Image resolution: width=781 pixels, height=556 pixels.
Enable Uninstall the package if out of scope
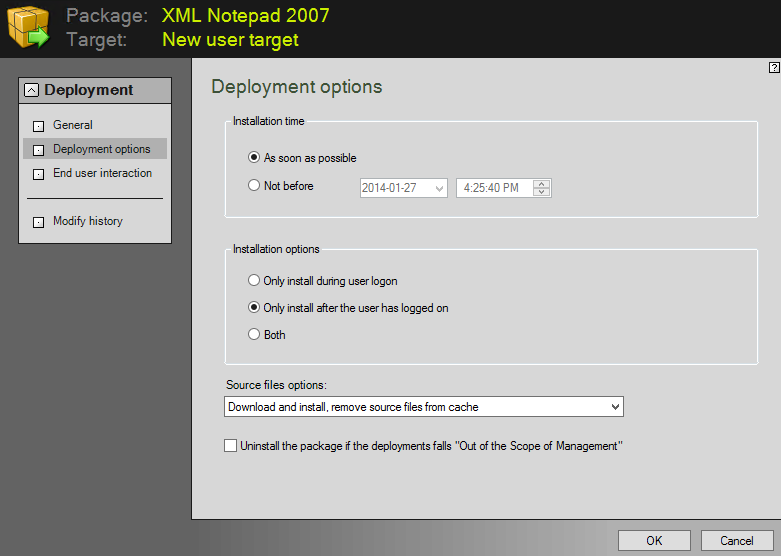(231, 445)
